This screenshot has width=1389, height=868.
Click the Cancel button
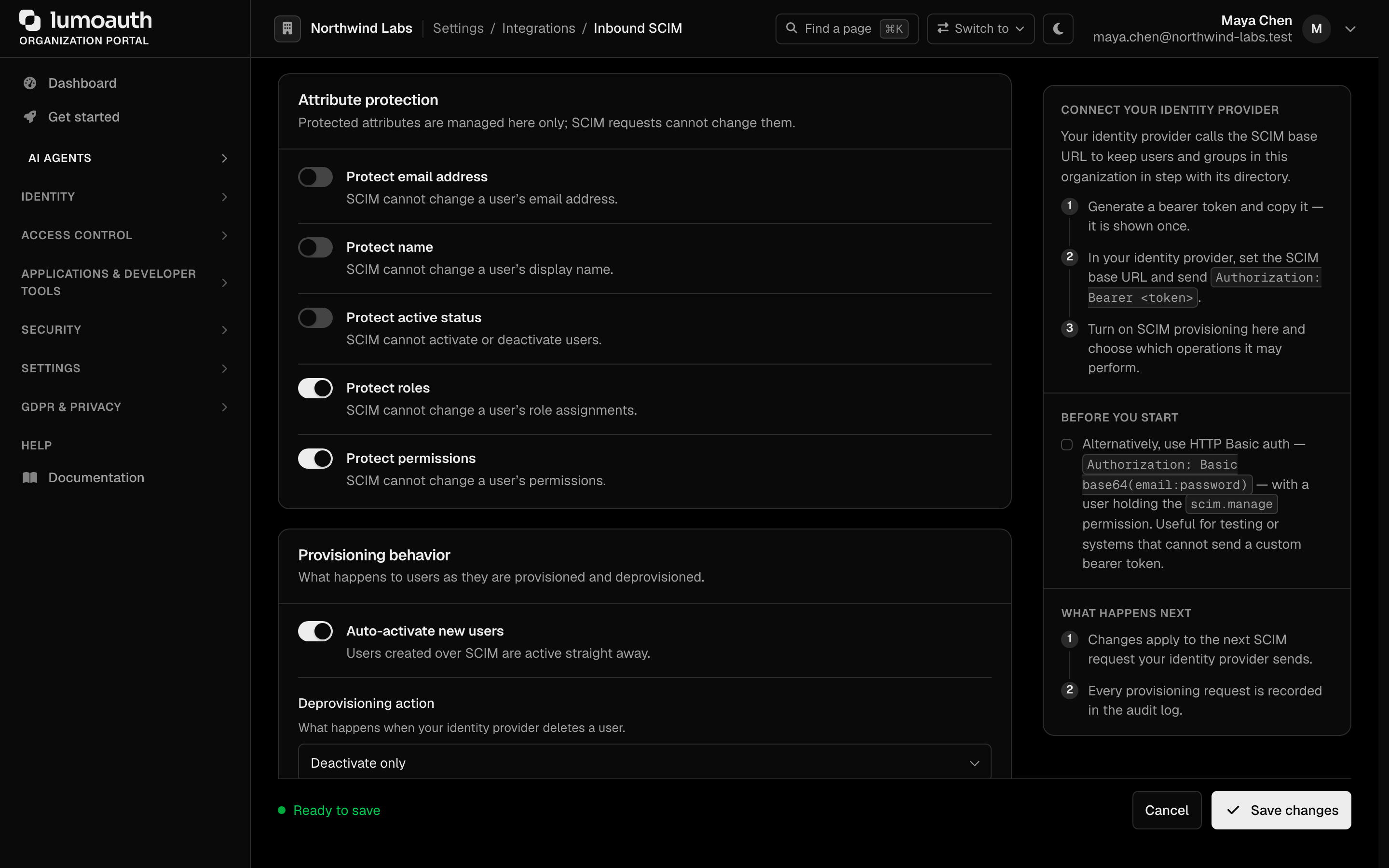(1166, 810)
